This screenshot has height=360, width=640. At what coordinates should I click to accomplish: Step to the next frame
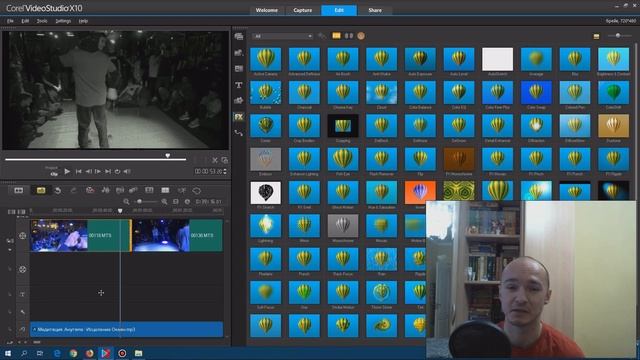click(98, 171)
